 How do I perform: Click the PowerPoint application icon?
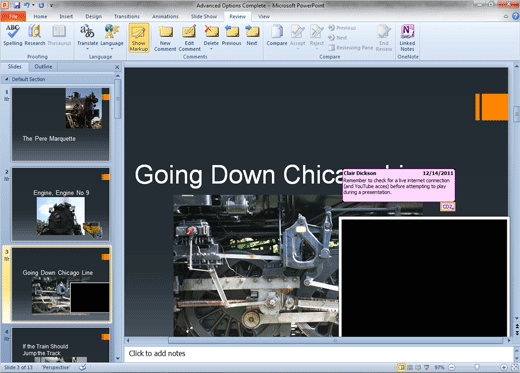(x=5, y=5)
